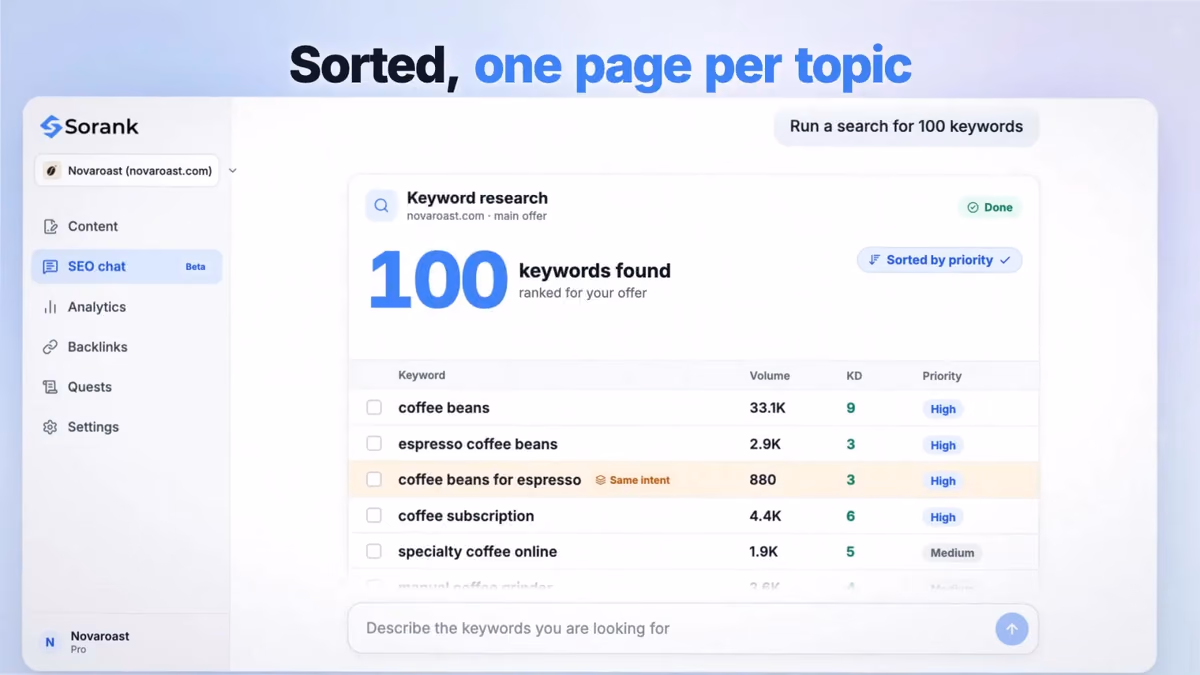Screen dimensions: 1200x675
Task: Click the High priority badge for coffee beans
Action: (943, 409)
